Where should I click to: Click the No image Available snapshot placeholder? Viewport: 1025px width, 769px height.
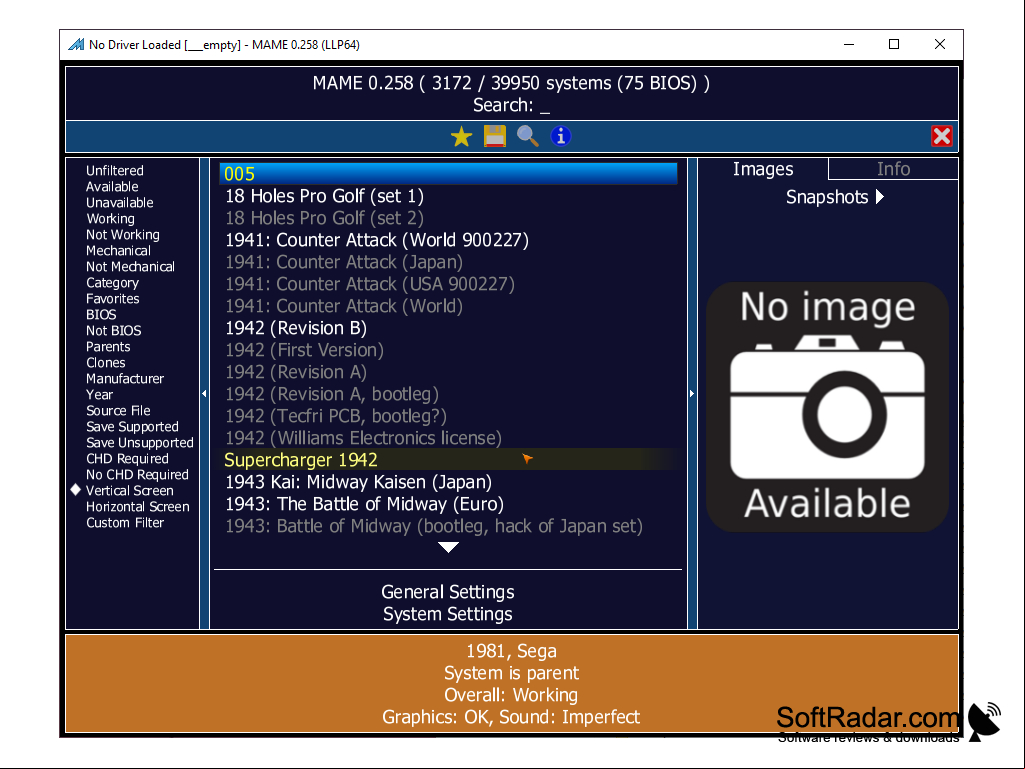pyautogui.click(x=827, y=407)
